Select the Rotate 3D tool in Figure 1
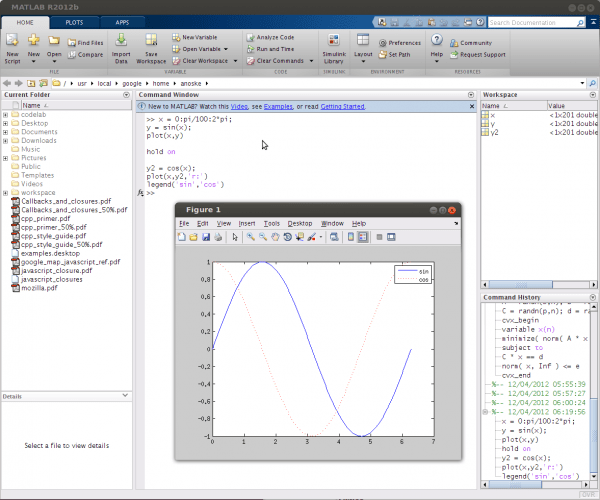This screenshot has height=500, width=600. 287,237
